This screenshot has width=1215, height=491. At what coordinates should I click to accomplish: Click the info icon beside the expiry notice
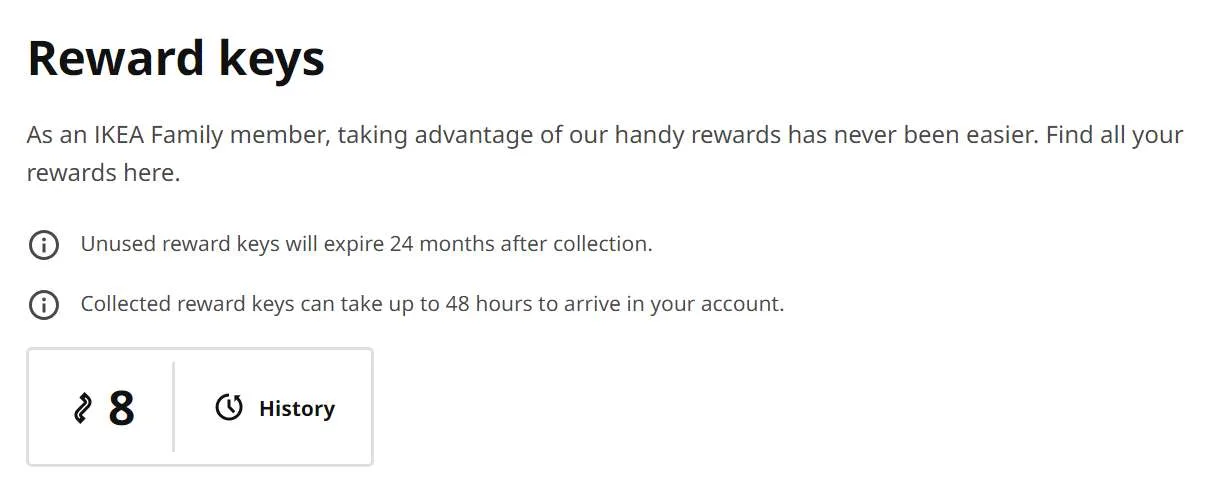(x=43, y=244)
